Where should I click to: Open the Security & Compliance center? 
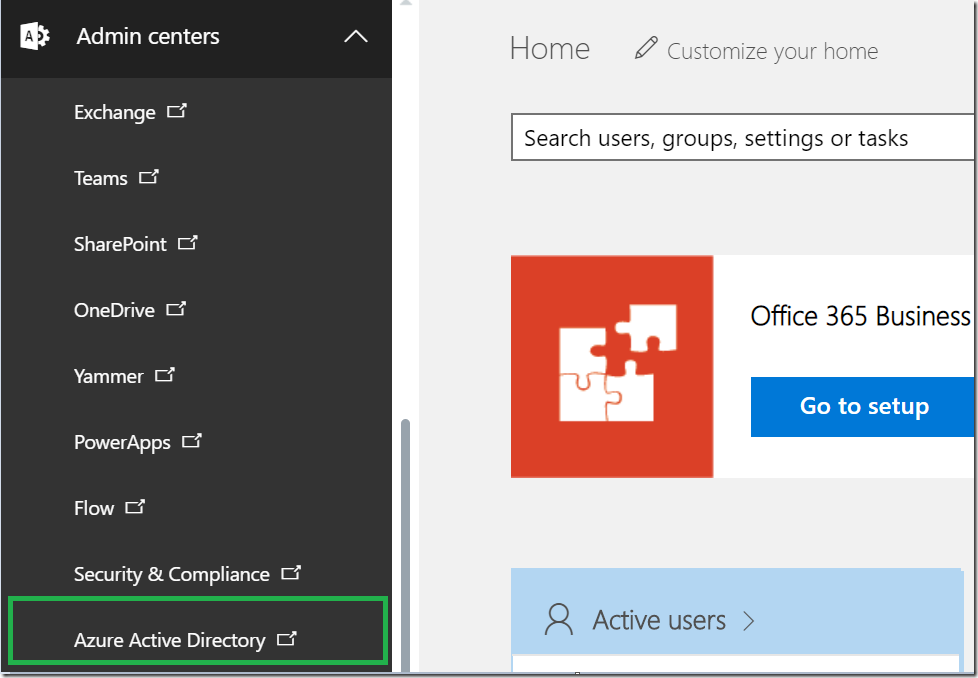point(172,574)
